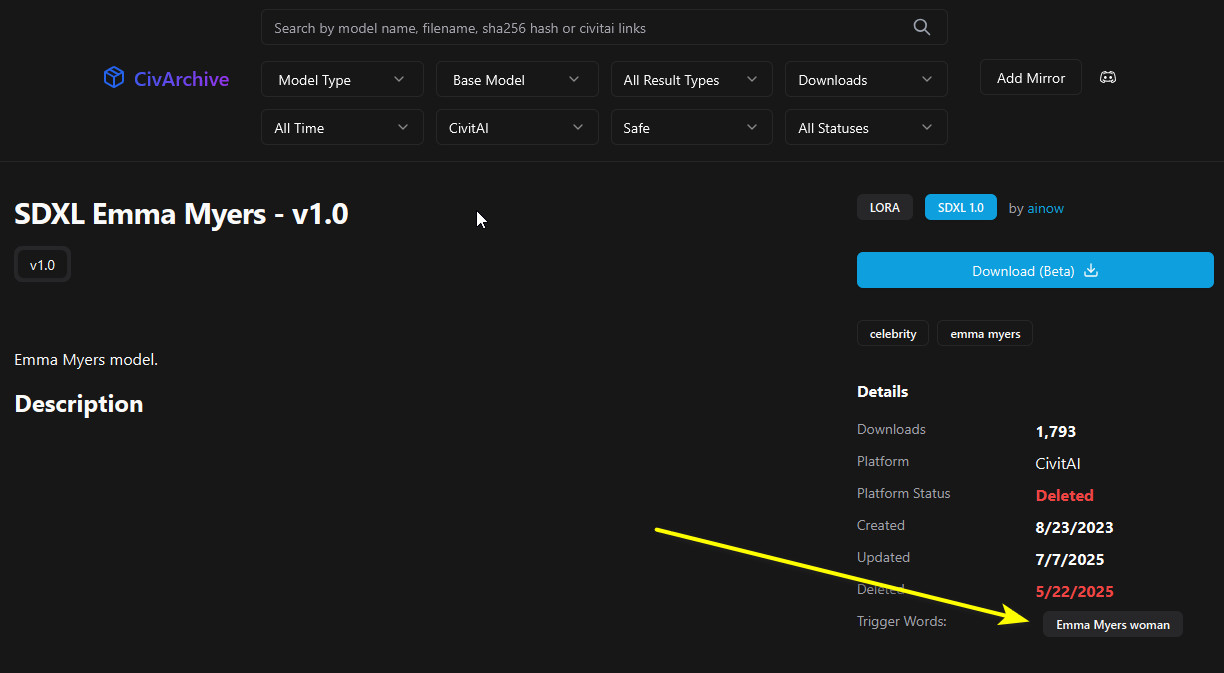Focus the model search input field
Image resolution: width=1224 pixels, height=673 pixels.
click(604, 27)
